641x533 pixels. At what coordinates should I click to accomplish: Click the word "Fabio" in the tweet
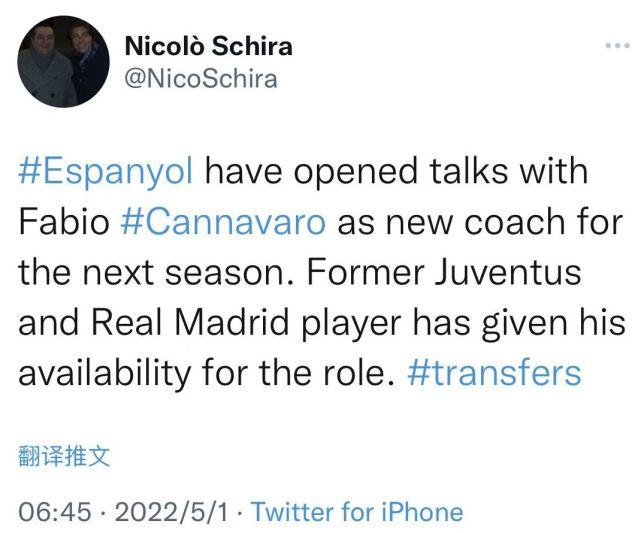tap(60, 221)
